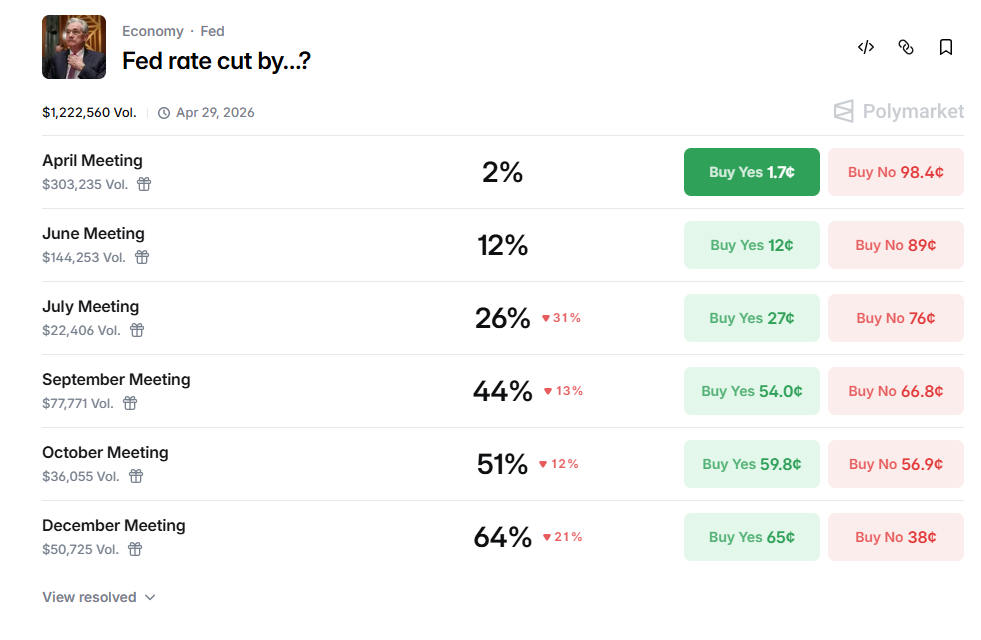Screen dimensions: 981x640
Task: Buy Yes at 1.7¢ for April Meeting
Action: [x=751, y=172]
